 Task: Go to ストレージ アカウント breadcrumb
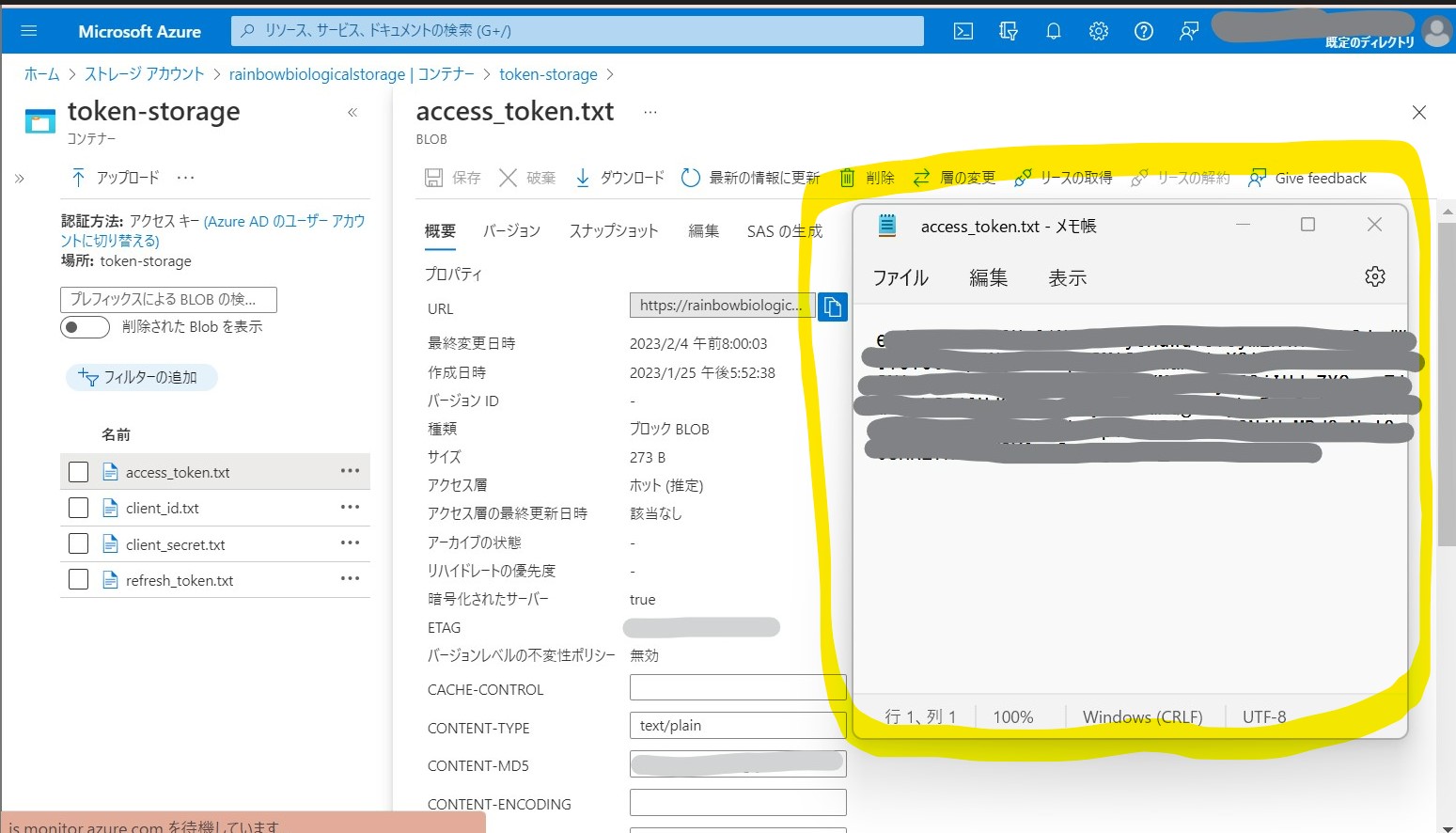click(x=144, y=74)
